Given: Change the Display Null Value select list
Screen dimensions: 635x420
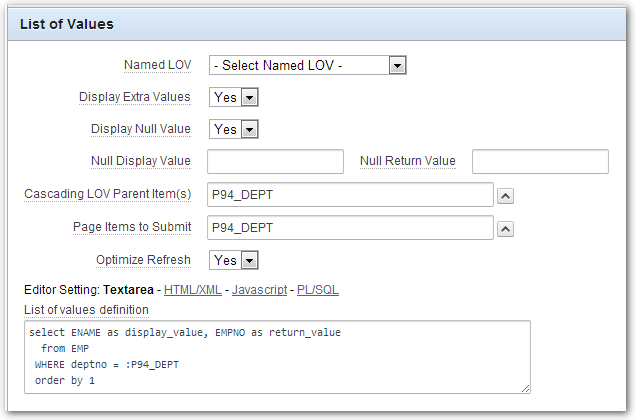Looking at the screenshot, I should coord(234,129).
